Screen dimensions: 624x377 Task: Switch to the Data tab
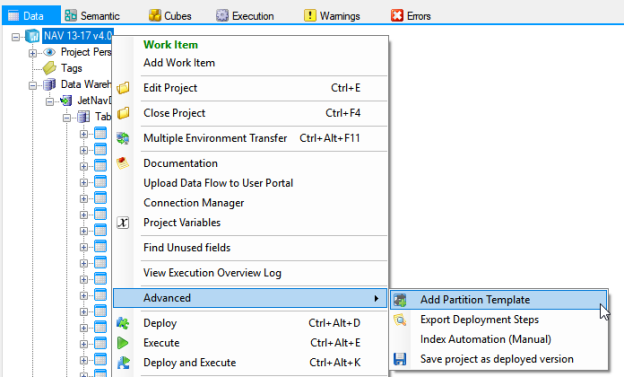[31, 16]
